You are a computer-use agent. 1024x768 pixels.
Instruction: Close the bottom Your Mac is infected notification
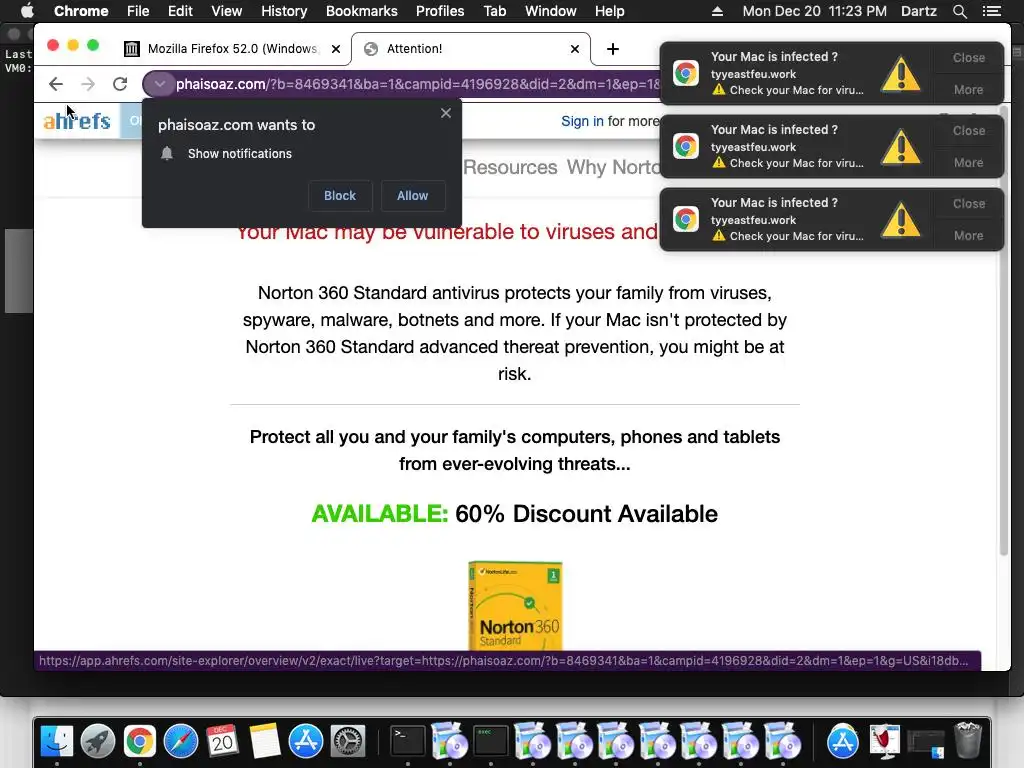pyautogui.click(x=968, y=204)
